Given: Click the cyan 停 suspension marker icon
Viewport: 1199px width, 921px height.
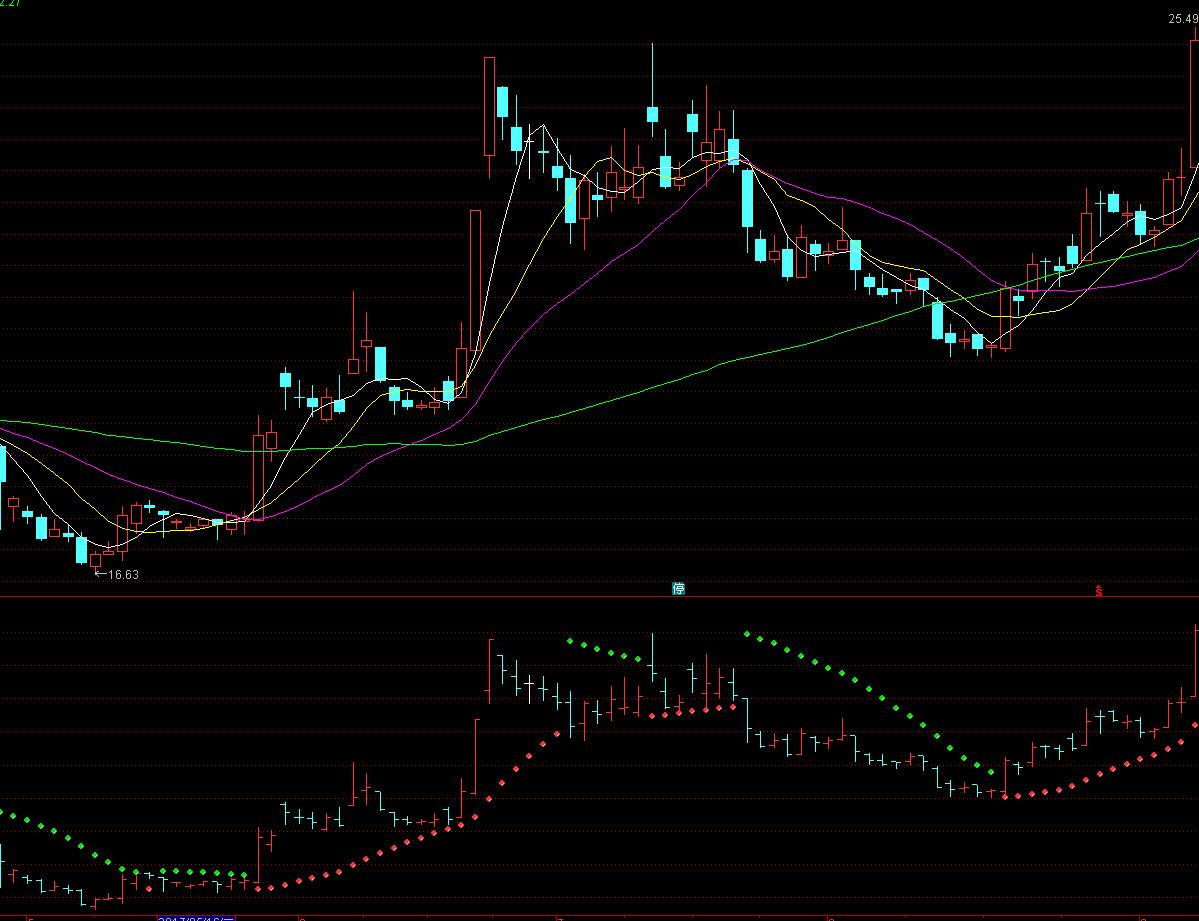Looking at the screenshot, I should [679, 589].
